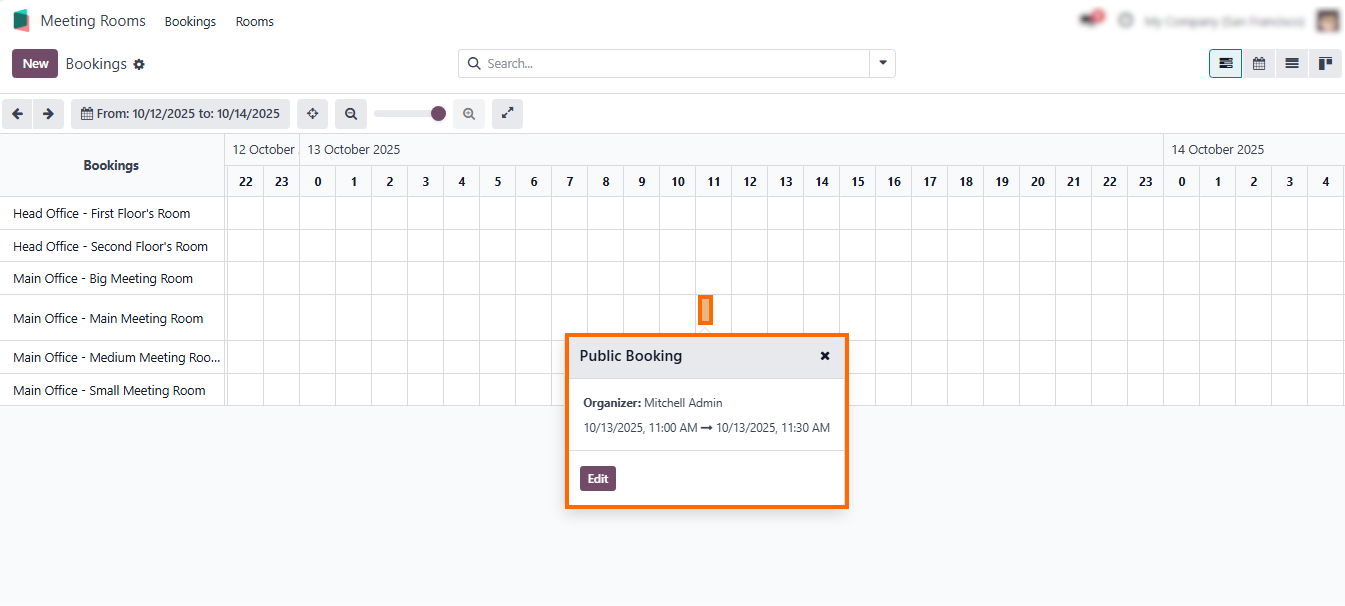Open the Bookings menu
This screenshot has width=1345, height=606.
[x=190, y=21]
